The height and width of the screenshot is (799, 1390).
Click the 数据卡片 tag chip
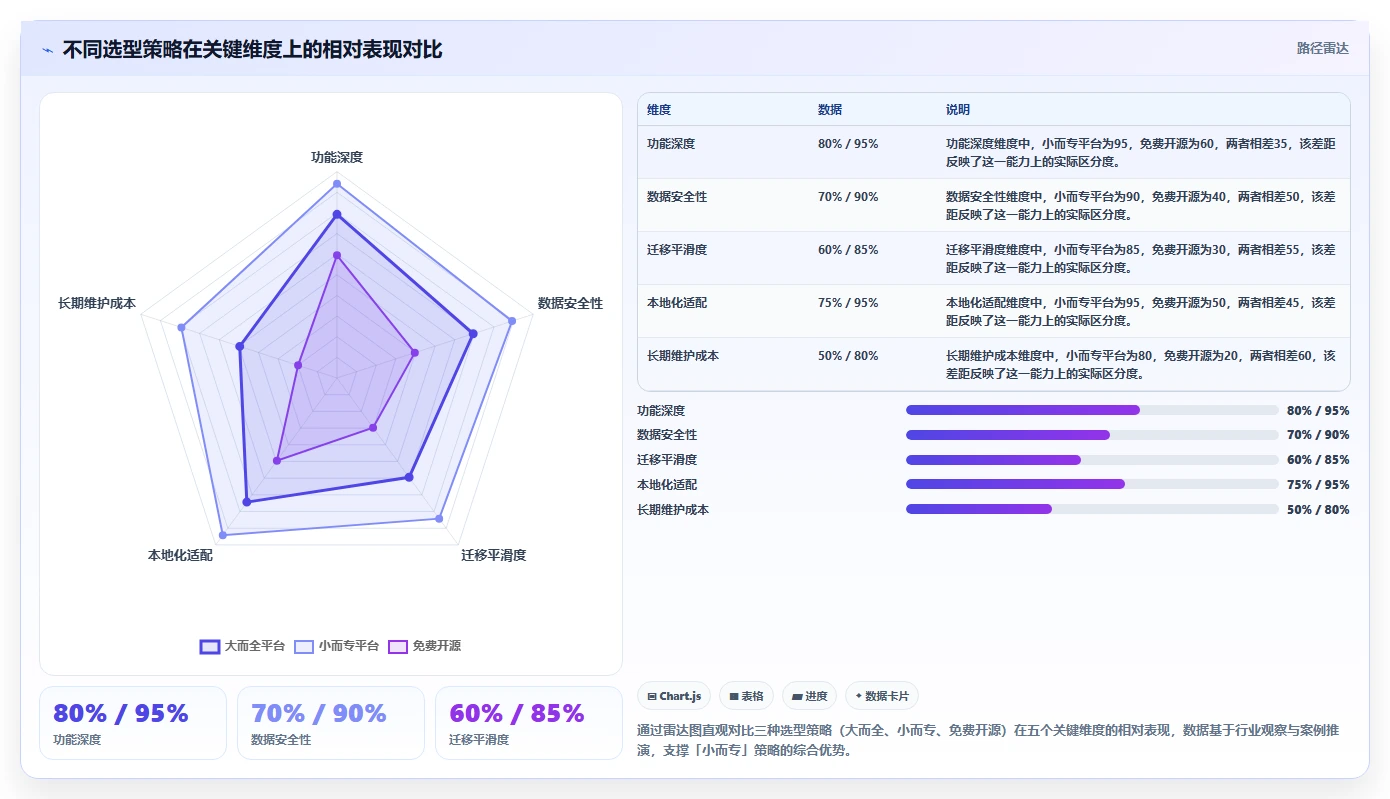point(882,696)
